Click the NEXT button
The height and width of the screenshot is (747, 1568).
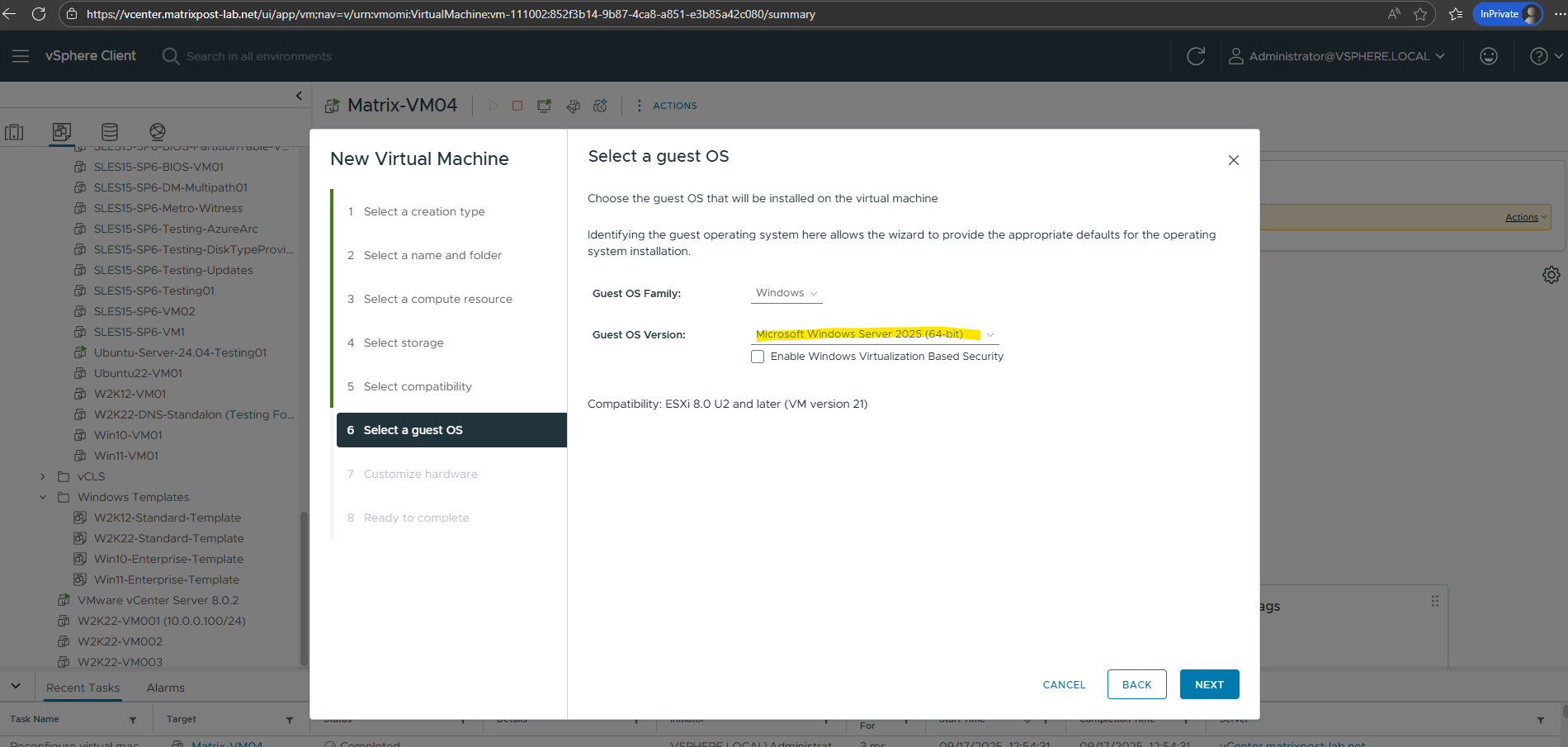[1209, 684]
